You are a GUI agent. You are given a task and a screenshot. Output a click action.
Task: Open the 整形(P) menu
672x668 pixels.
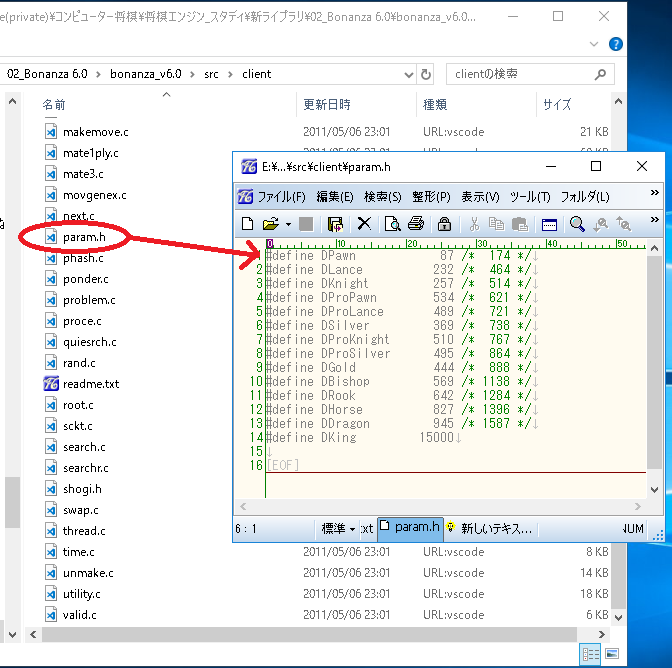click(431, 197)
